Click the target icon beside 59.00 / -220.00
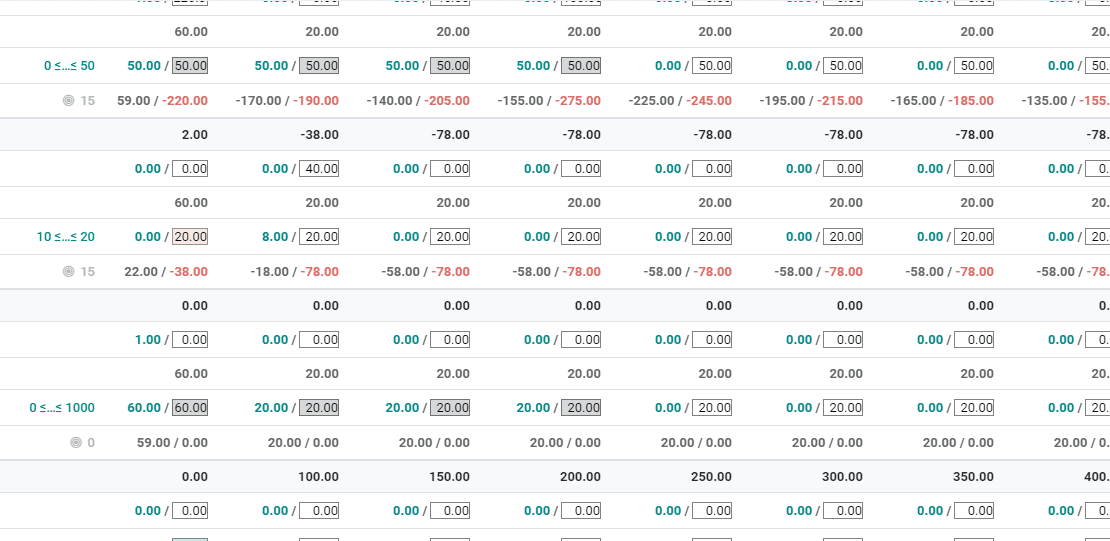The image size is (1110, 541). click(68, 101)
